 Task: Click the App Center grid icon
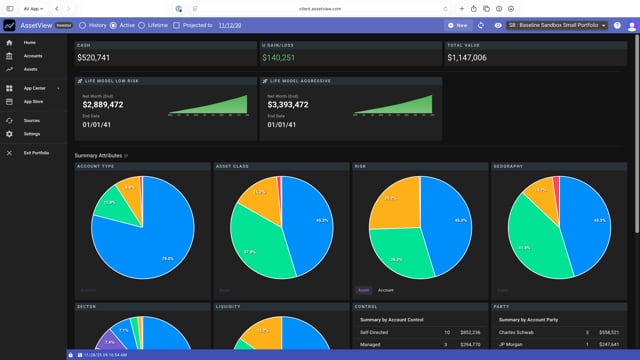coord(9,88)
